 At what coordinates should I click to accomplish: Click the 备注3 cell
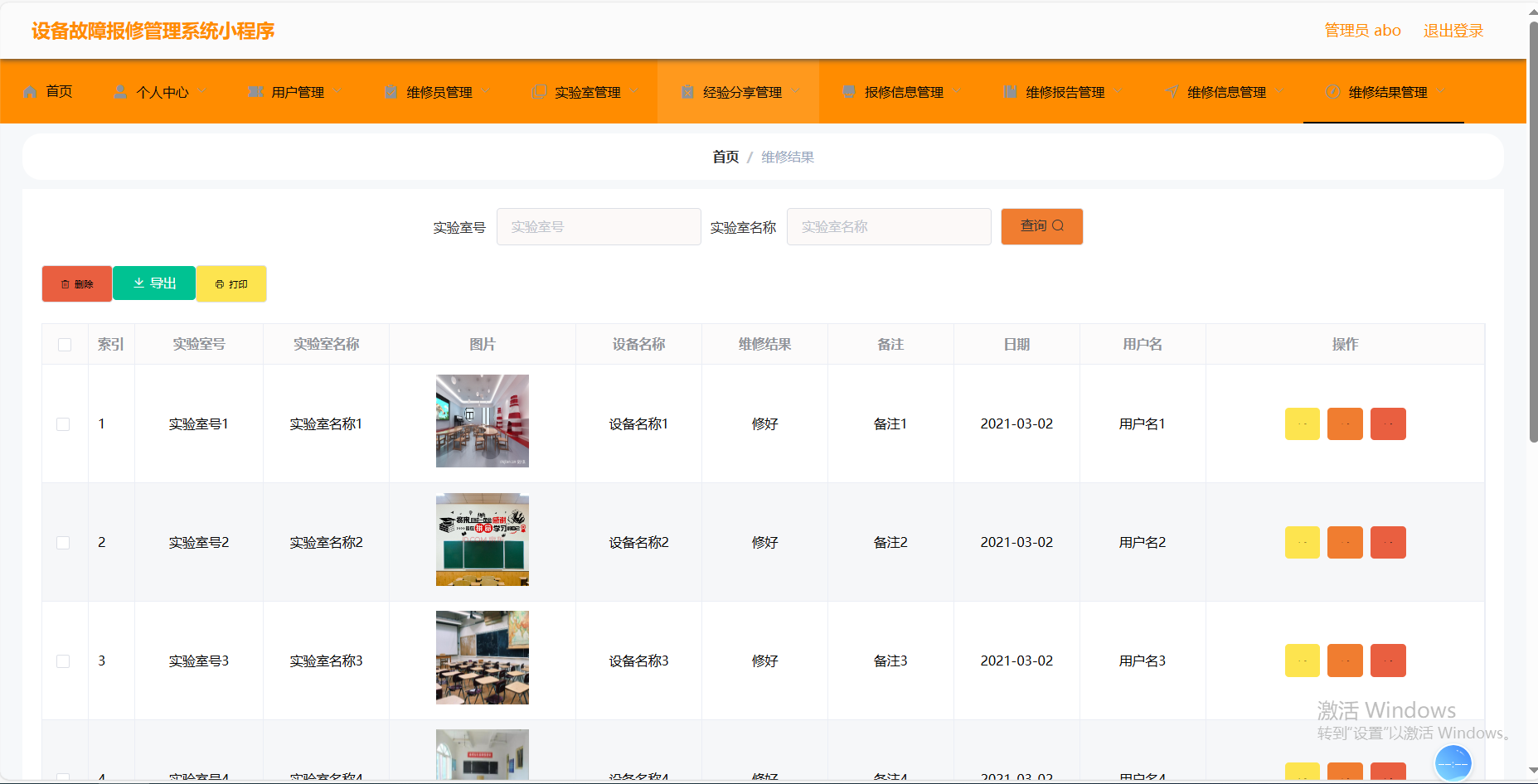click(x=890, y=661)
